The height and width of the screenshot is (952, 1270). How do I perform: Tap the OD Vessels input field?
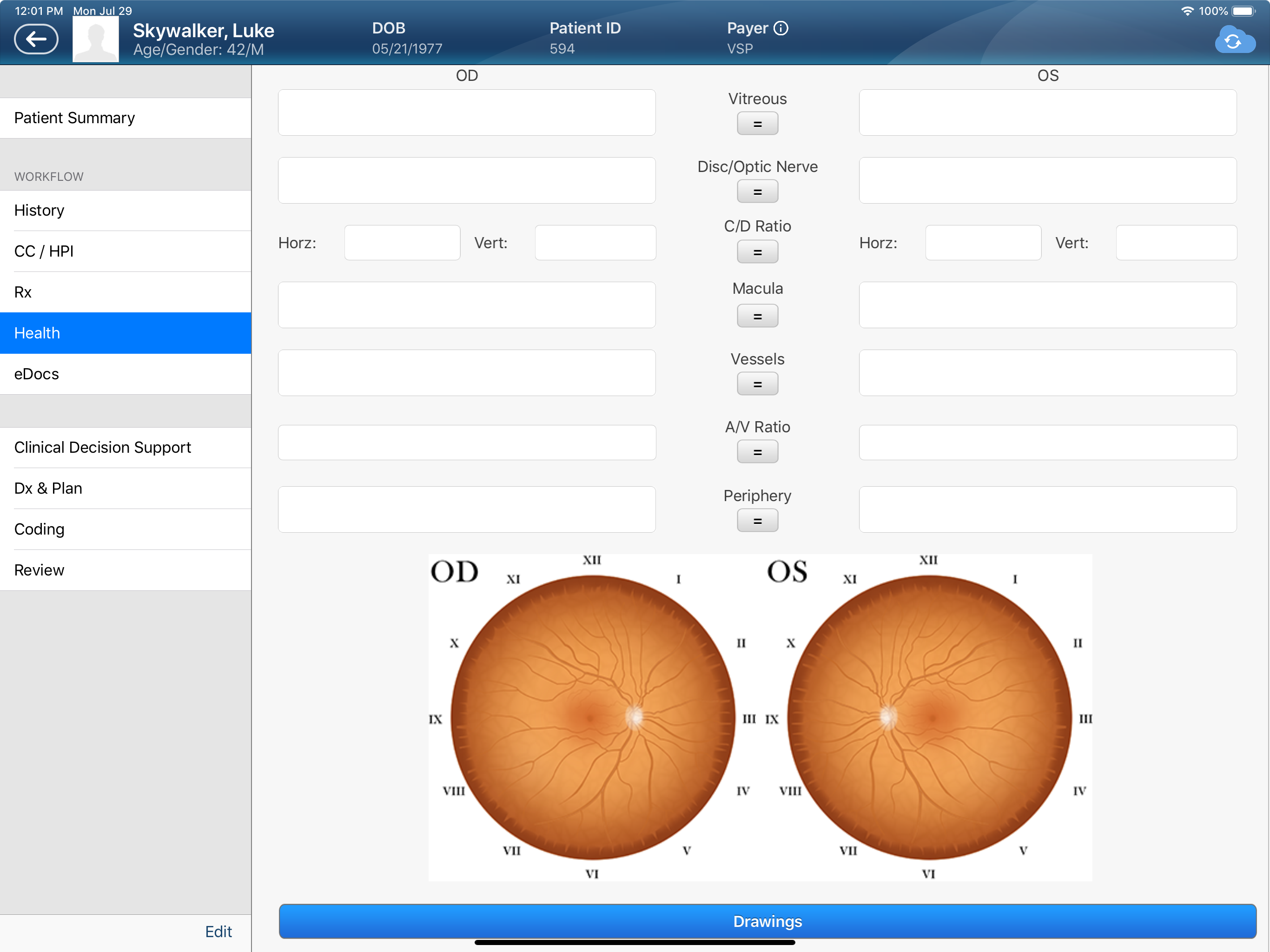point(467,373)
